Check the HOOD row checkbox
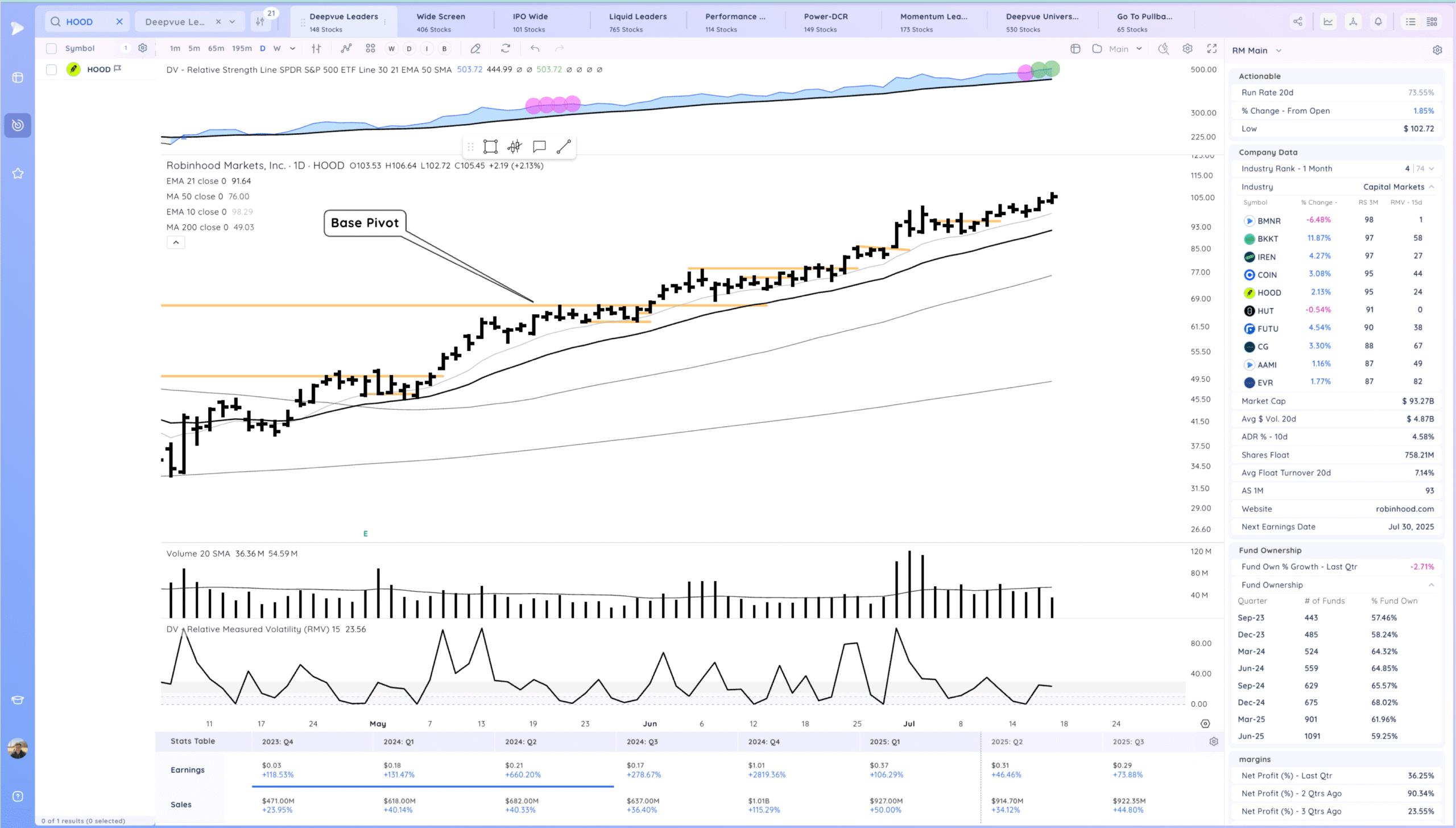The image size is (1456, 828). point(51,69)
